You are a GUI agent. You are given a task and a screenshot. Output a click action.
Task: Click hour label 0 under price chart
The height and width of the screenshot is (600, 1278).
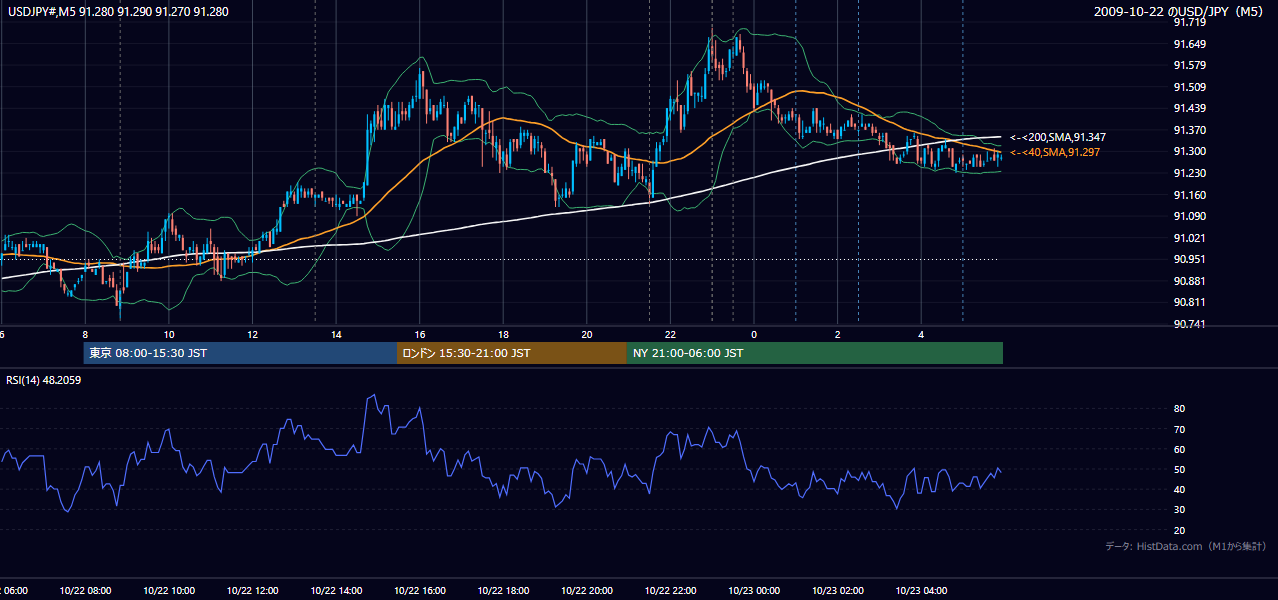pyautogui.click(x=754, y=334)
